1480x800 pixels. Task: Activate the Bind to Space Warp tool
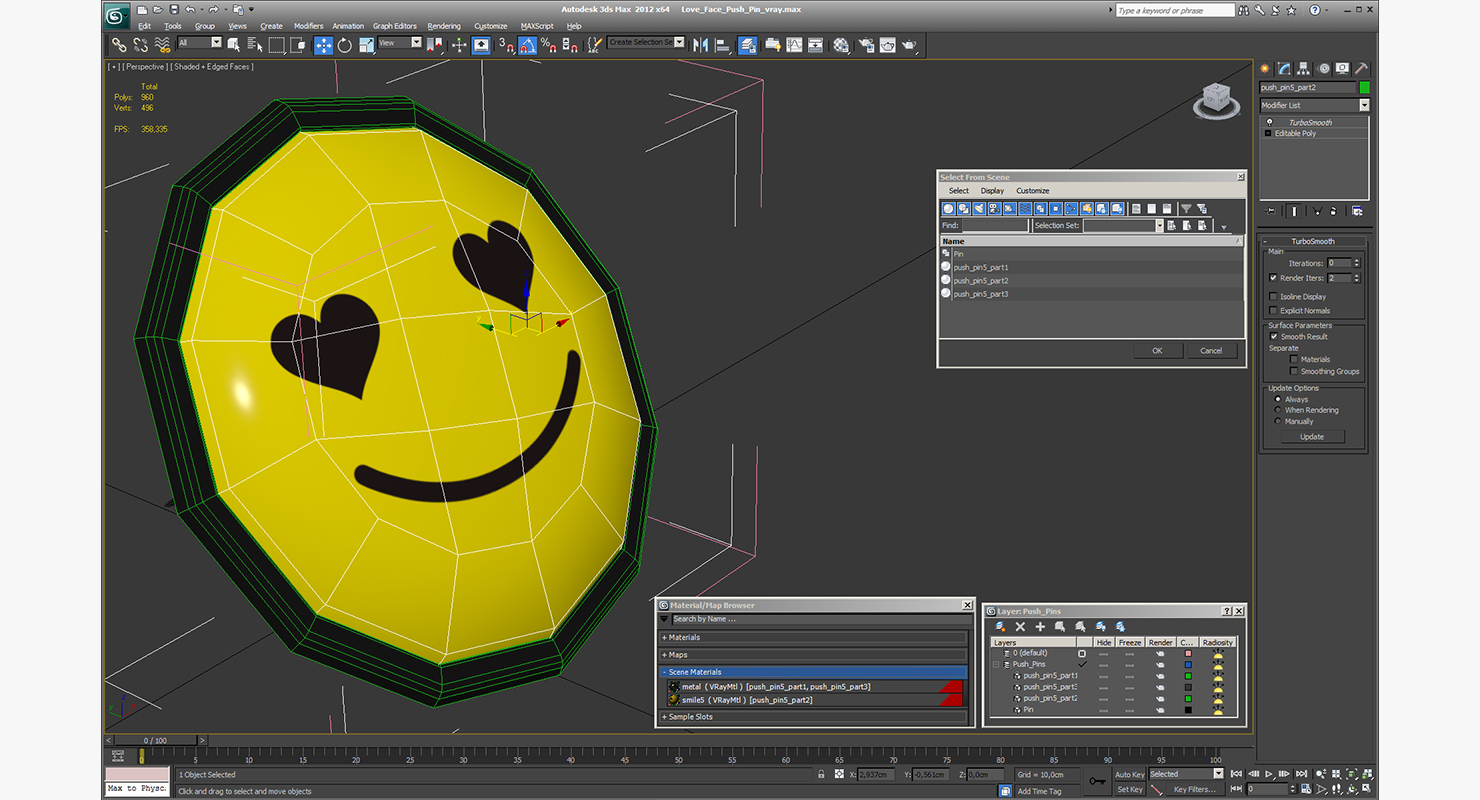[x=162, y=45]
